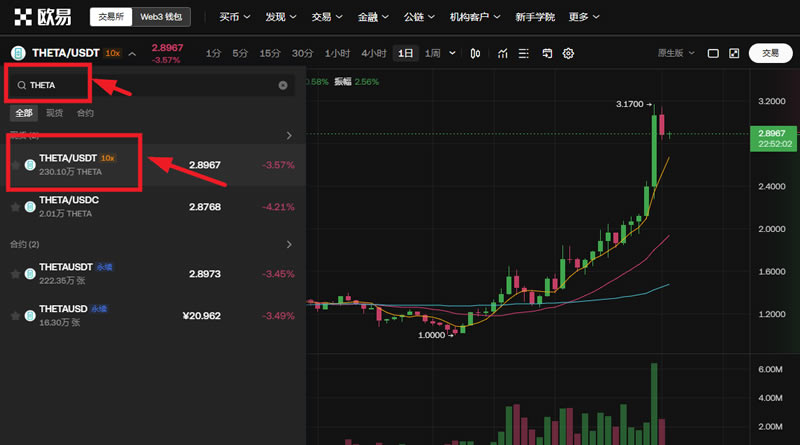Collapse the THETA/USDT pair selector
Screen dimensions: 800x445
(132, 53)
